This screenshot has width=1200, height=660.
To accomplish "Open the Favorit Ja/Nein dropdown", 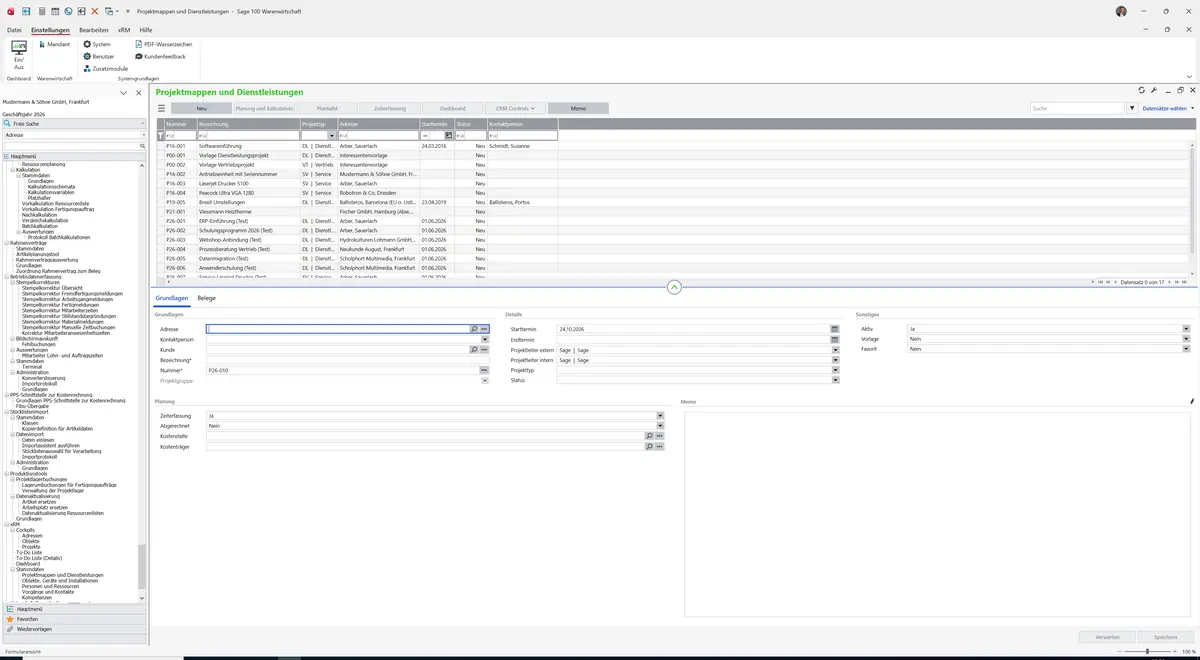I will click(1186, 349).
